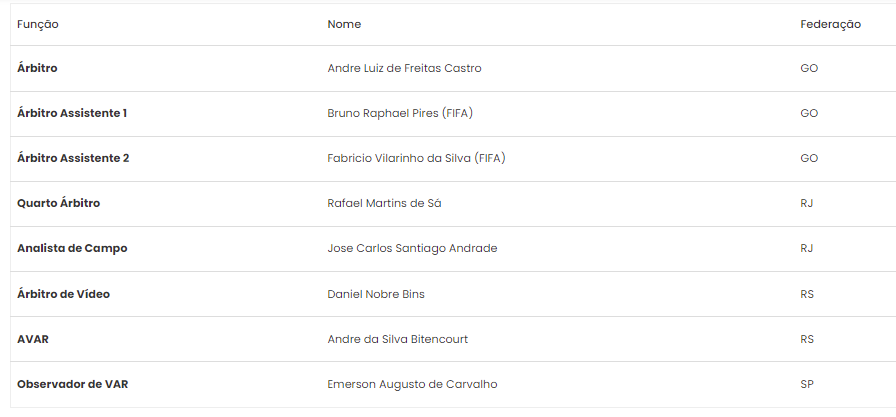Viewport: 896px width, 417px height.
Task: Click Fabricio Vilarinho da Silva (FIFA)
Action: (416, 158)
